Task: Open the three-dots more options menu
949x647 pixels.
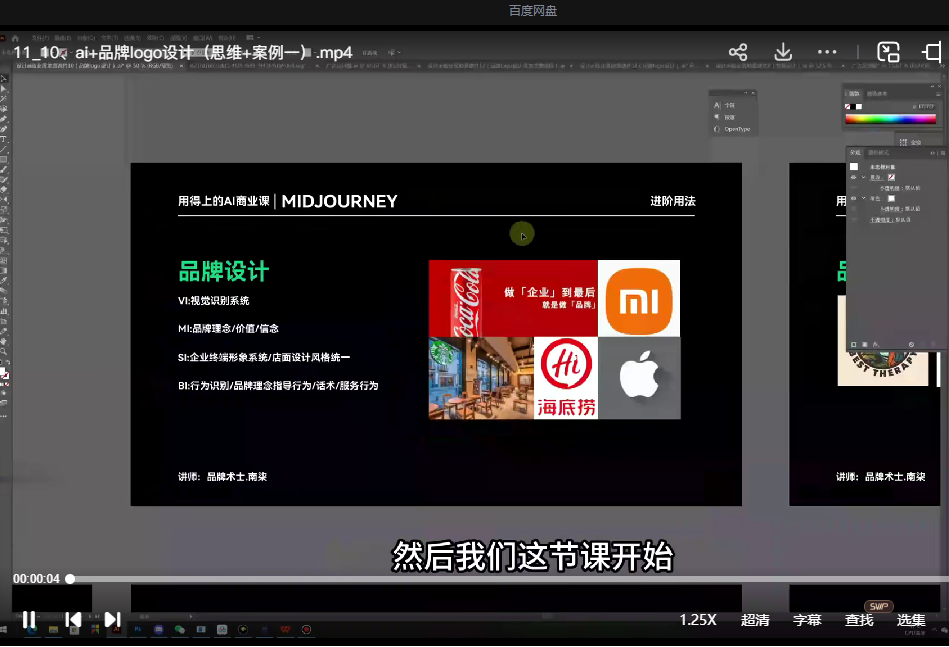Action: (827, 52)
